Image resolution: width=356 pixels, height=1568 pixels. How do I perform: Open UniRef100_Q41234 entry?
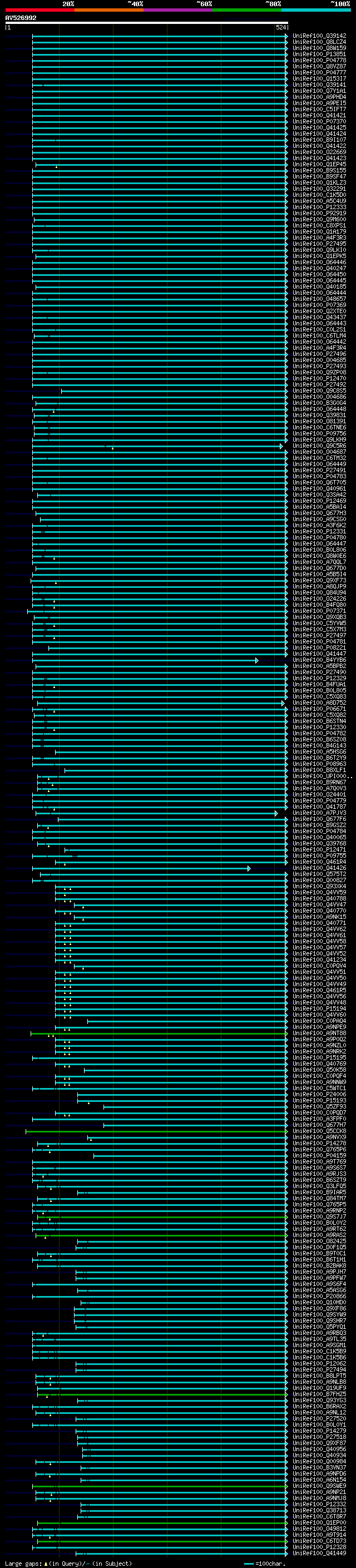pos(319,959)
